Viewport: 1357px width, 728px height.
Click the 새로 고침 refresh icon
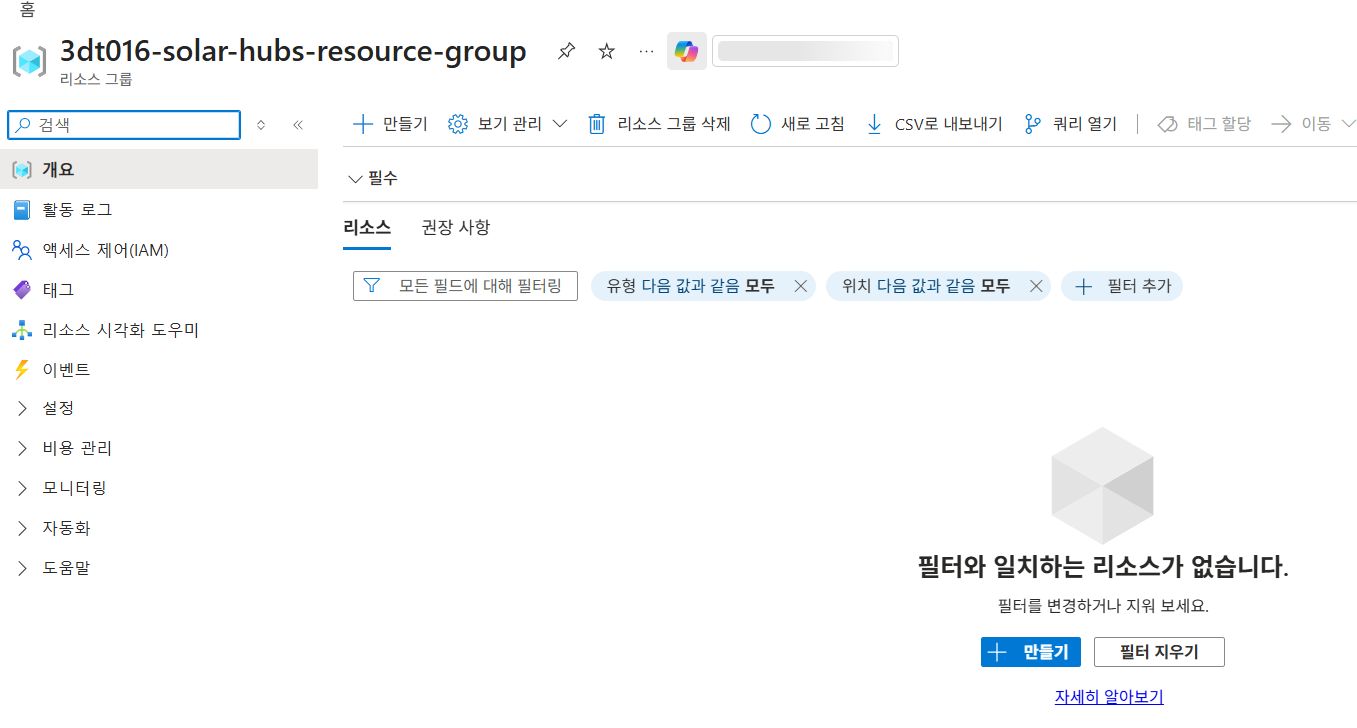(761, 124)
